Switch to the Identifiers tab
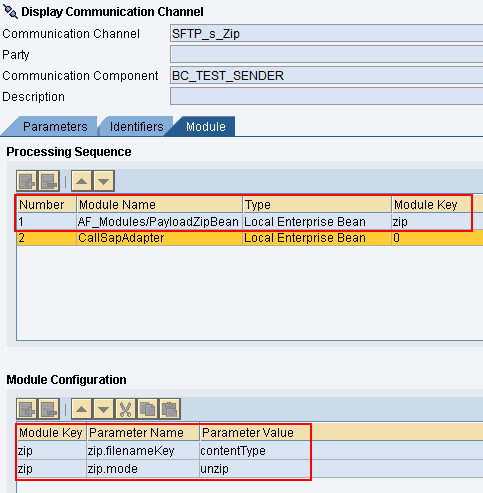 [x=136, y=127]
